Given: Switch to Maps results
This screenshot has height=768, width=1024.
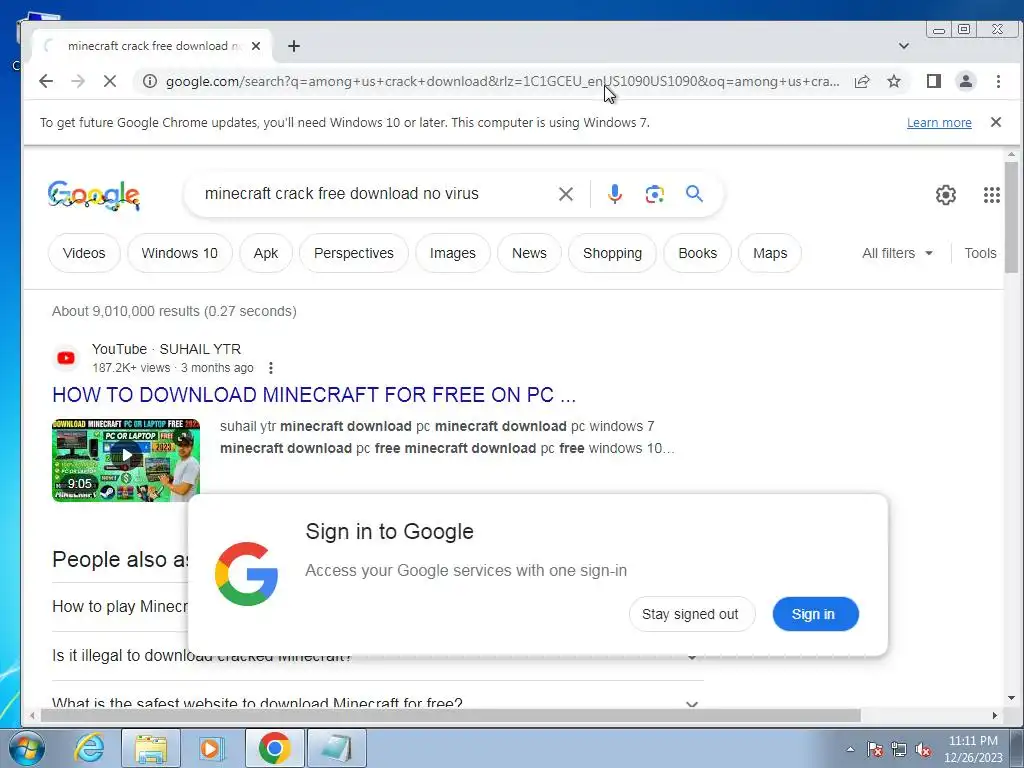Looking at the screenshot, I should pyautogui.click(x=770, y=253).
